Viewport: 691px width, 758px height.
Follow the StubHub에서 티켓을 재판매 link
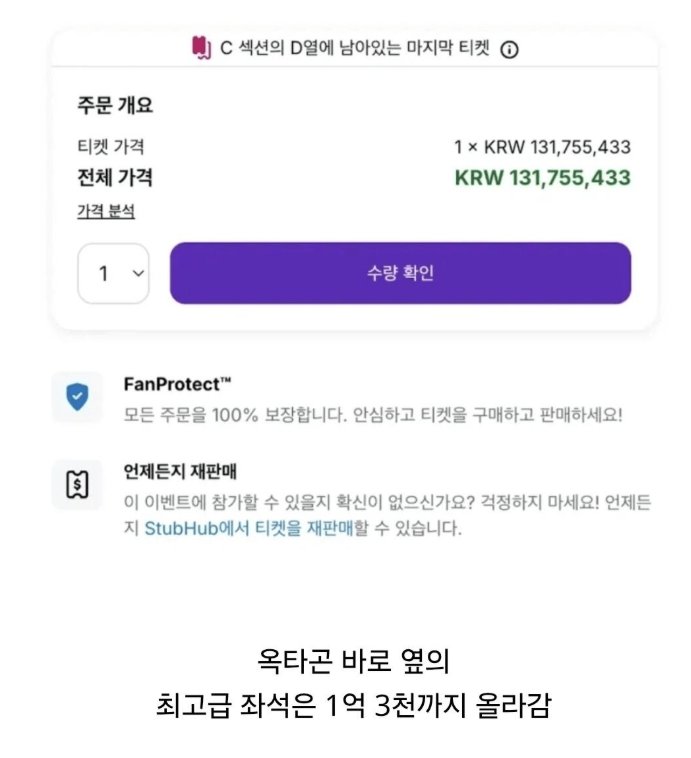[249, 528]
